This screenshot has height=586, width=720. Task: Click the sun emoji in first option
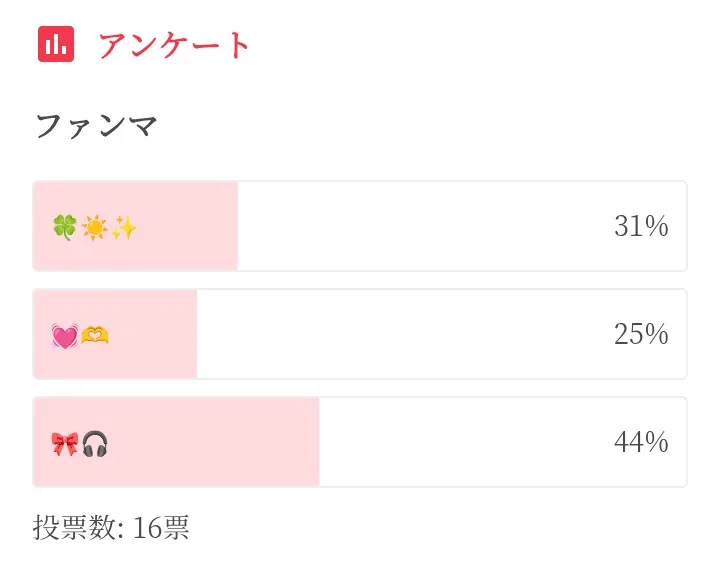95,228
